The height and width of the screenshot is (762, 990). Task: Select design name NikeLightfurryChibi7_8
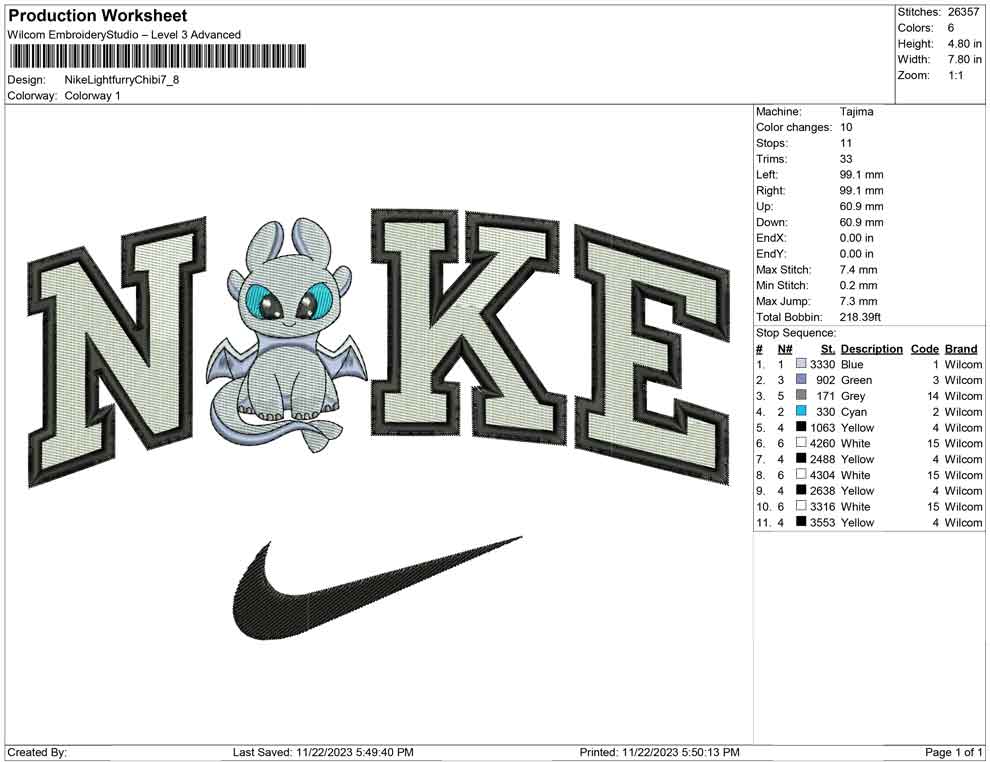click(122, 80)
